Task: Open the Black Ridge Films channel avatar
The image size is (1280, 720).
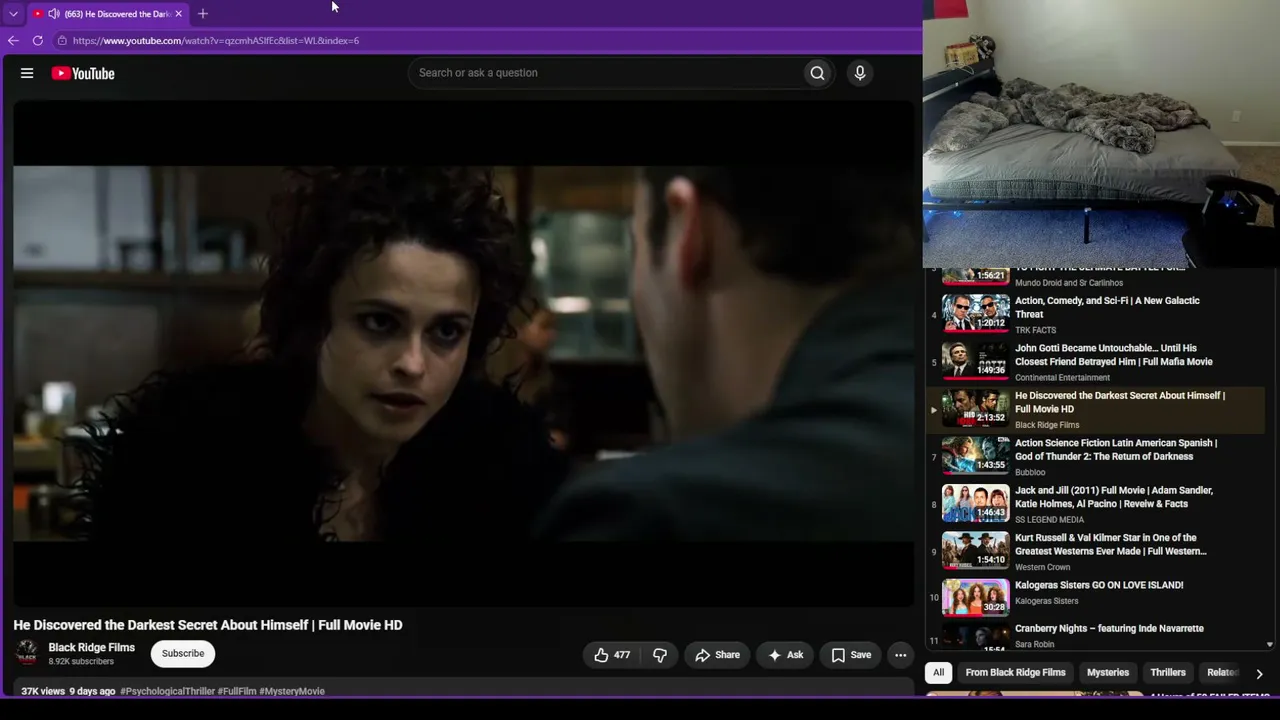Action: click(27, 653)
